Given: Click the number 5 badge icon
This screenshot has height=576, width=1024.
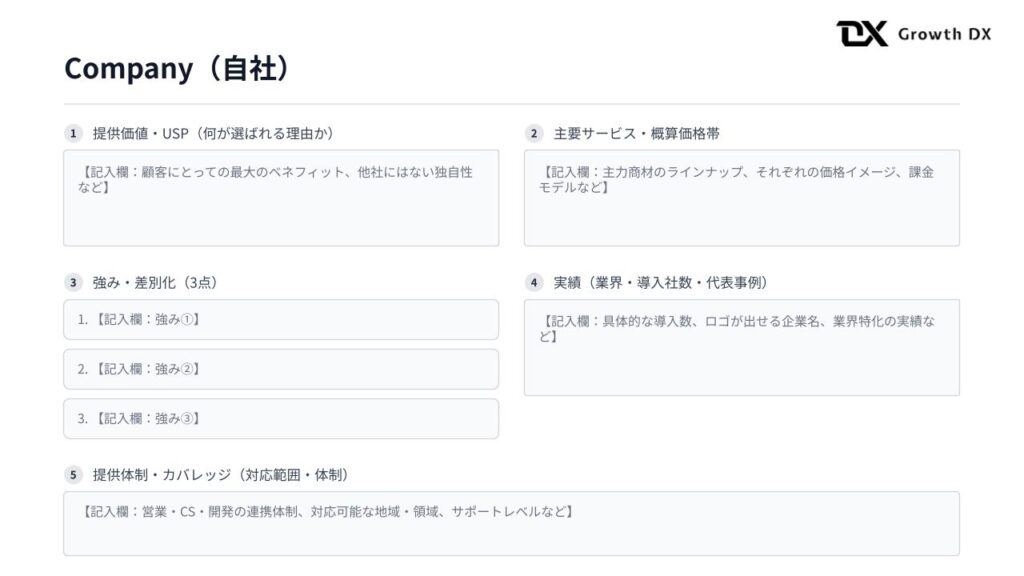Looking at the screenshot, I should tap(73, 475).
